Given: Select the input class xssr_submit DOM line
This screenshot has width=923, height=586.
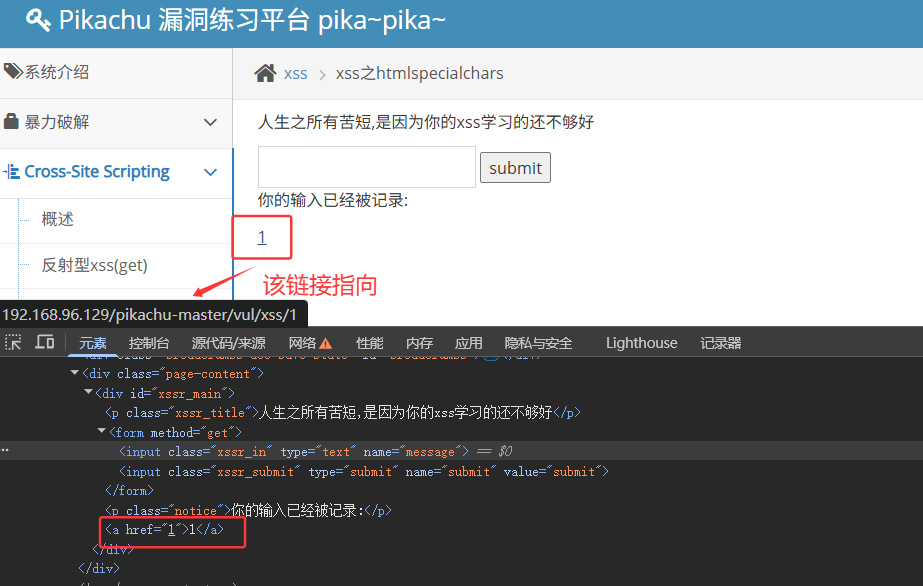Looking at the screenshot, I should pyautogui.click(x=364, y=471).
